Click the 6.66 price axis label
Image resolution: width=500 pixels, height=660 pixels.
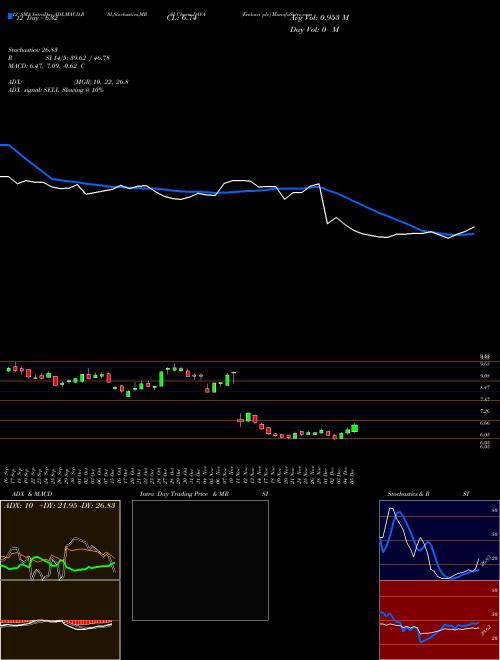tap(484, 423)
